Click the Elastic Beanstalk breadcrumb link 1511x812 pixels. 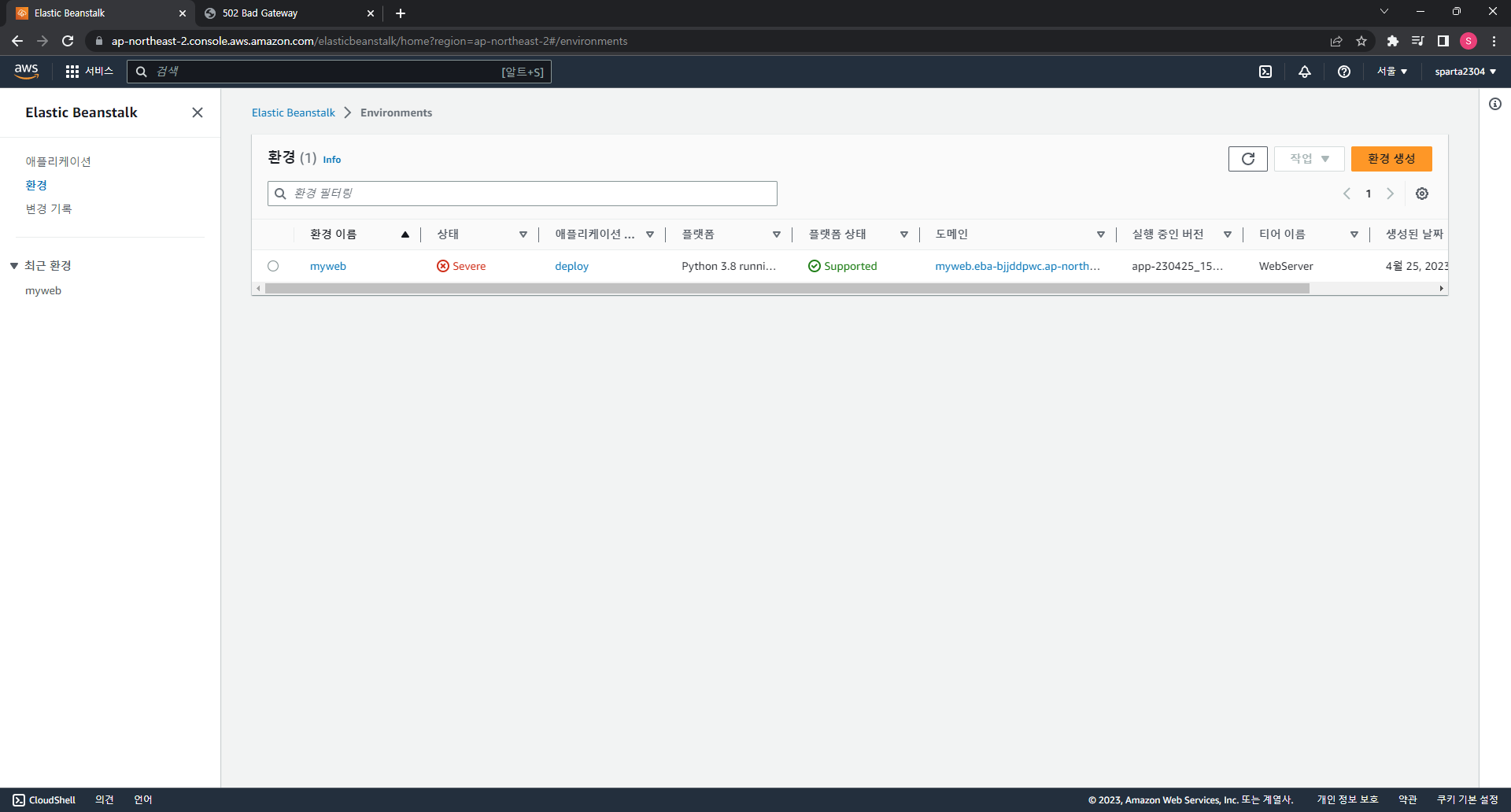[x=294, y=113]
